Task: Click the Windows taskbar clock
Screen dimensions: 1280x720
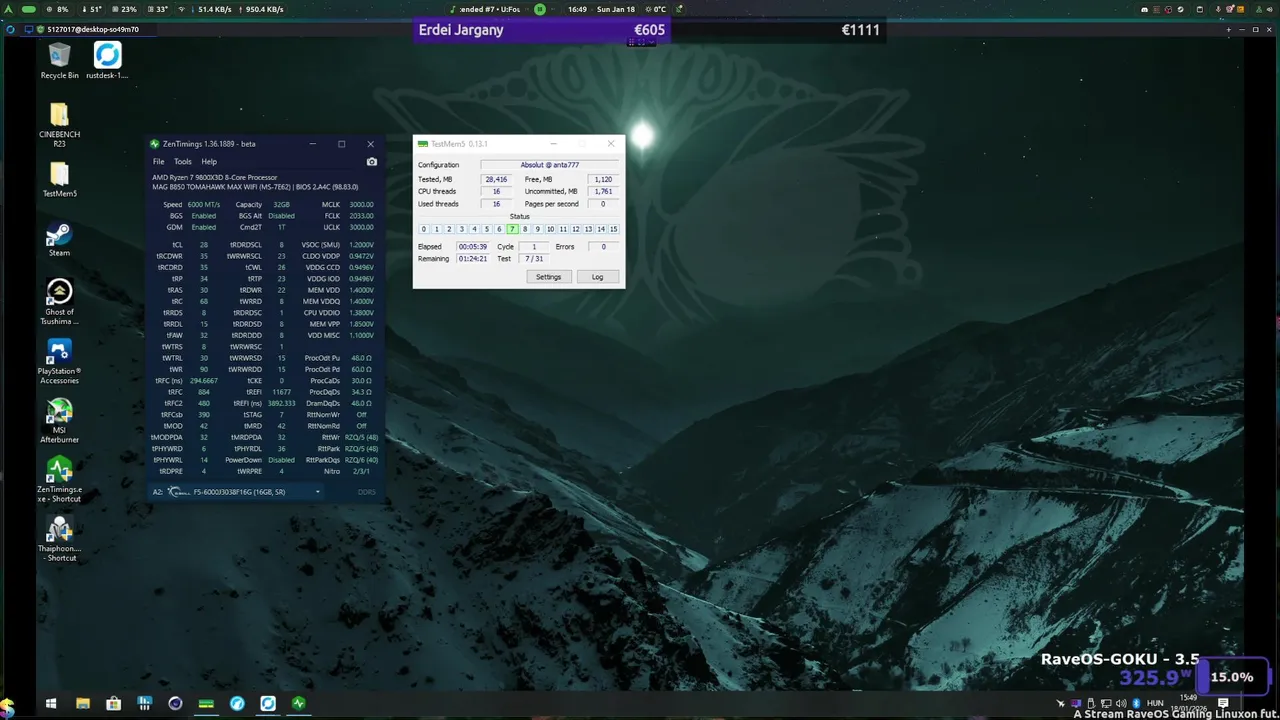Action: [1188, 703]
